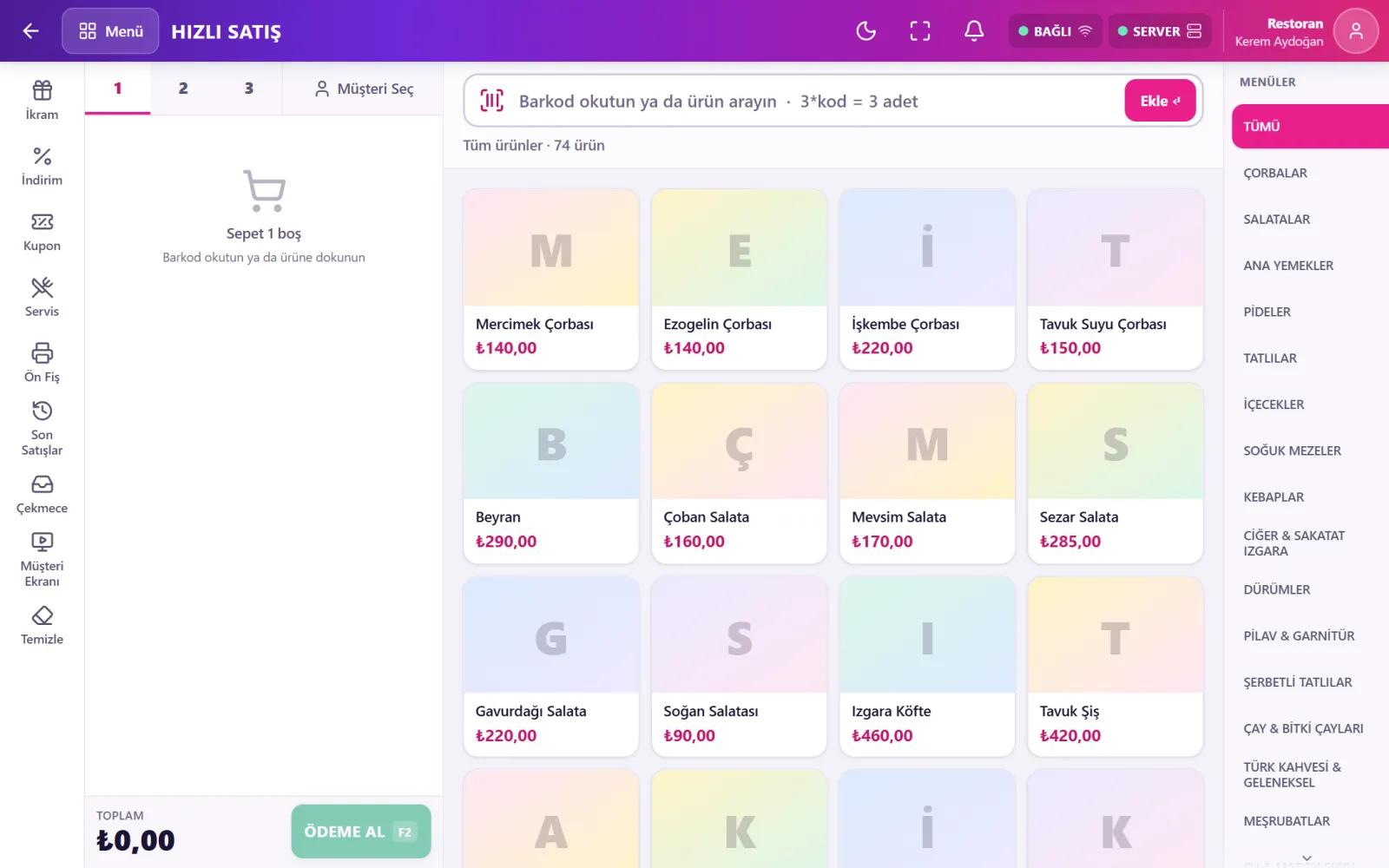Add Izgara Köfte product card
Viewport: 1389px width, 868px height.
click(x=927, y=667)
